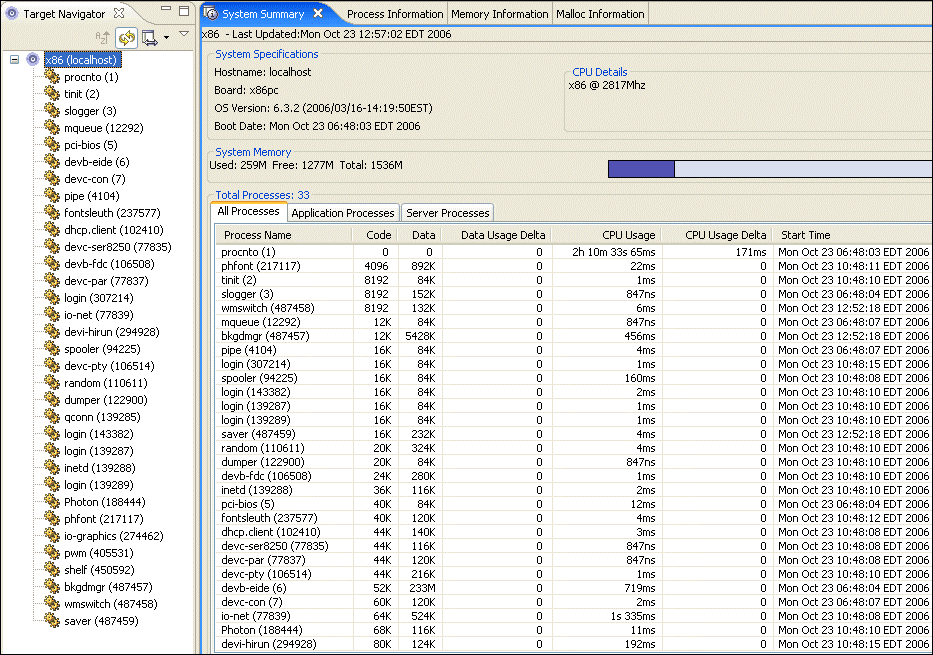The width and height of the screenshot is (933, 655).
Task: Show the Application Processes tab
Action: (x=343, y=212)
